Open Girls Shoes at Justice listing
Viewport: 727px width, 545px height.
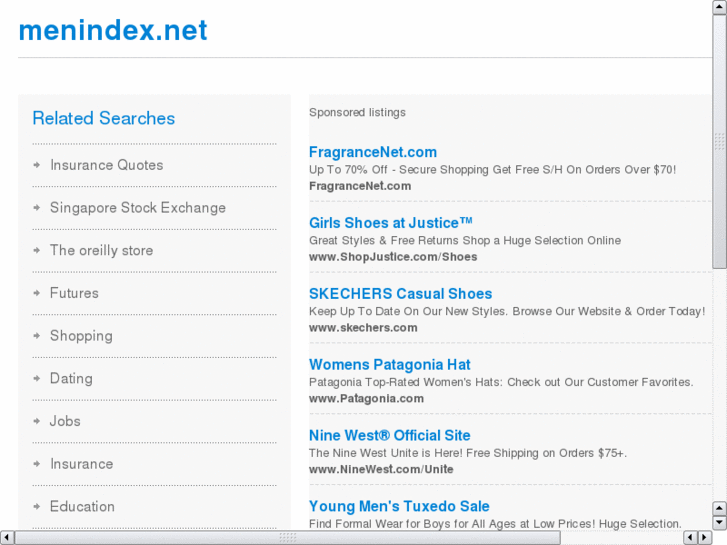(x=391, y=223)
